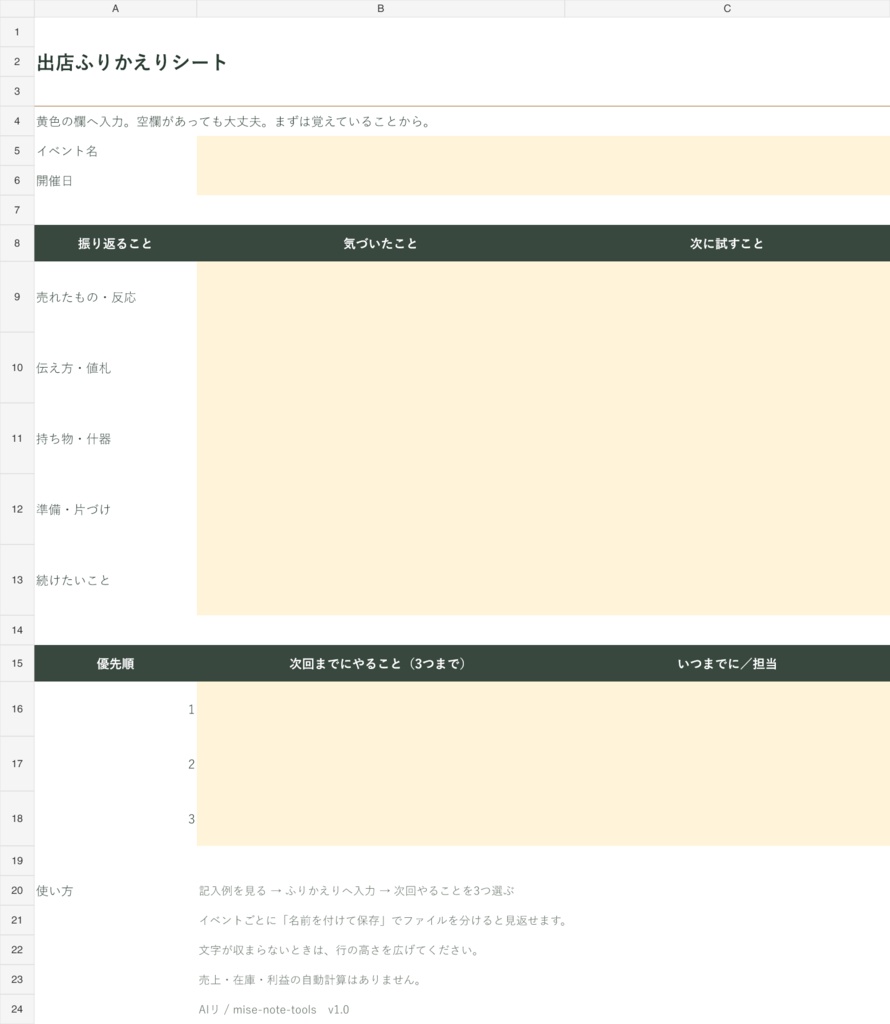Click 気づいたこと cell for 準備・片づけ
Screen dimensions: 890x1024
coord(380,509)
